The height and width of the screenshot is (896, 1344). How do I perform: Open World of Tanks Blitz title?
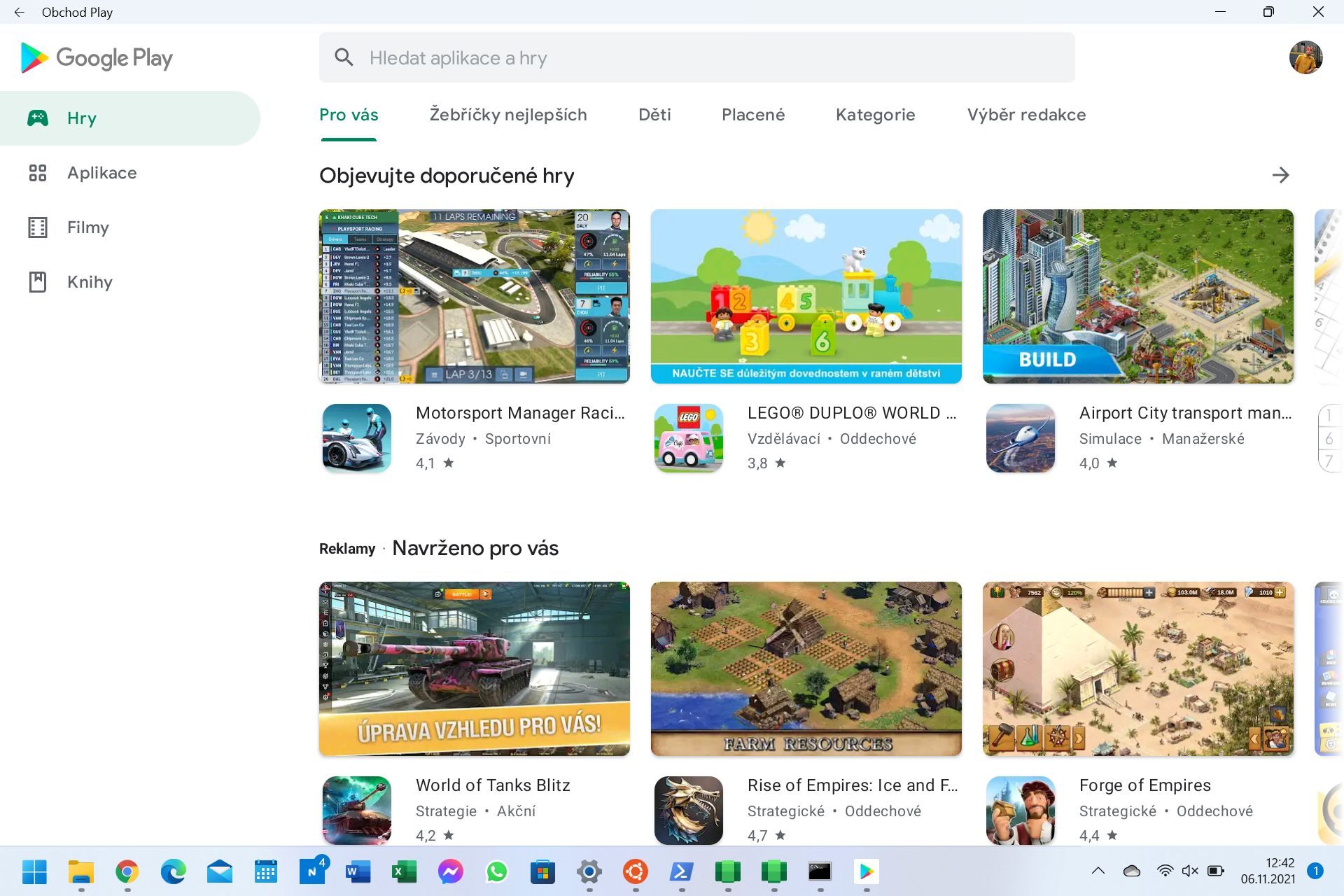[x=493, y=785]
